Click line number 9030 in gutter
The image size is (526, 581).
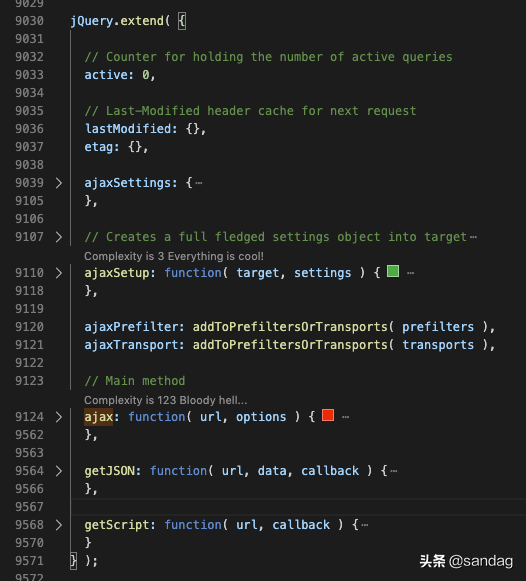coord(29,21)
